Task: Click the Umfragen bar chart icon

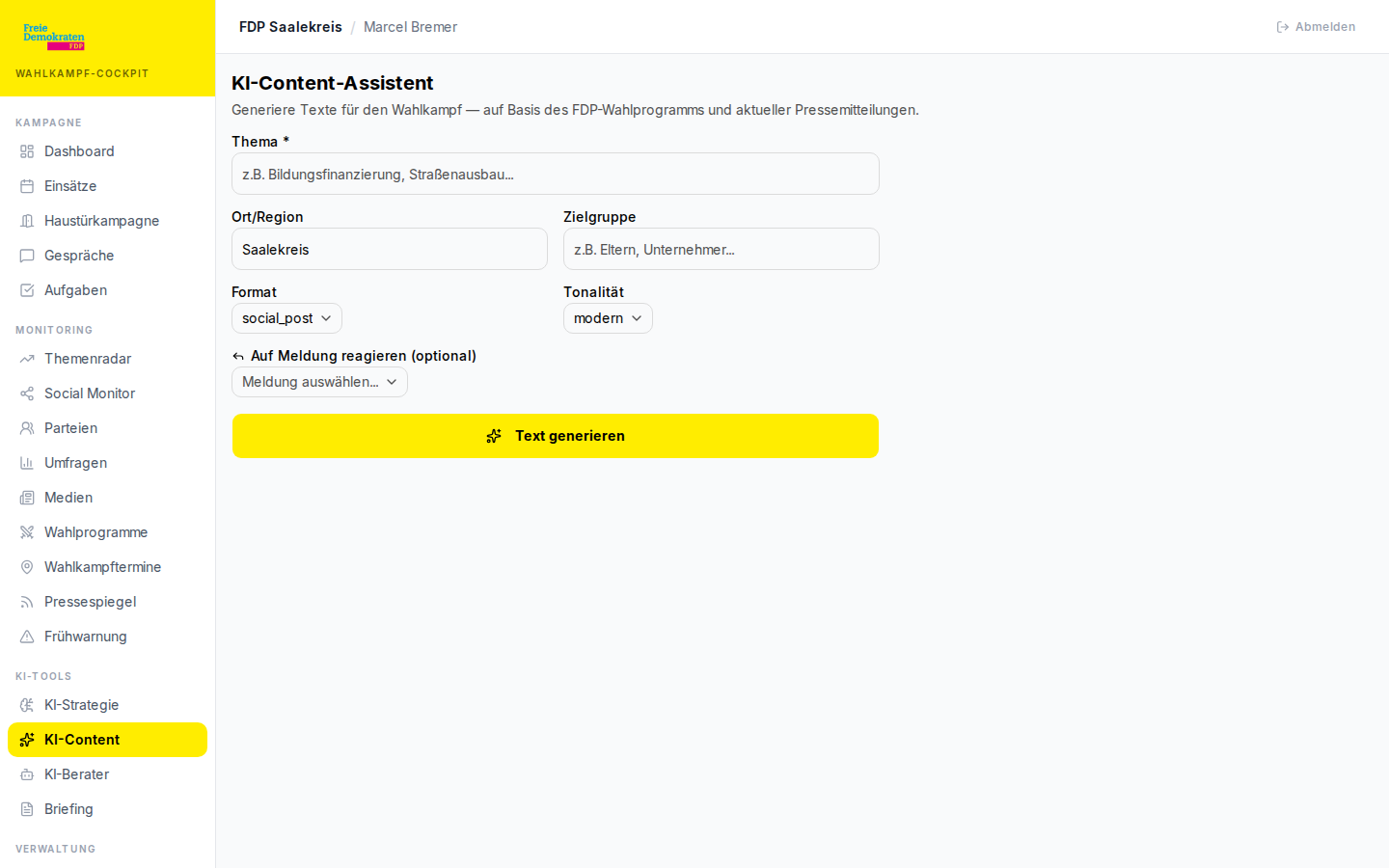Action: [27, 463]
